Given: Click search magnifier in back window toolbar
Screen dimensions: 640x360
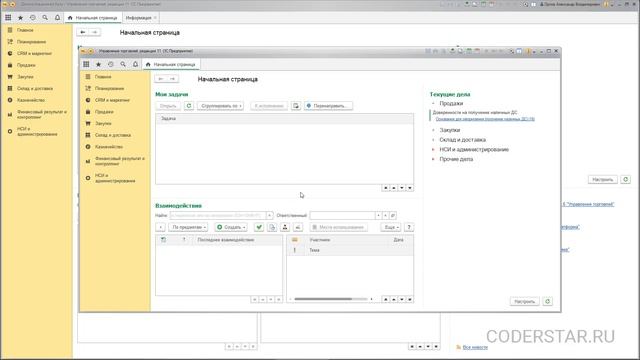Looking at the screenshot, I should [x=45, y=18].
